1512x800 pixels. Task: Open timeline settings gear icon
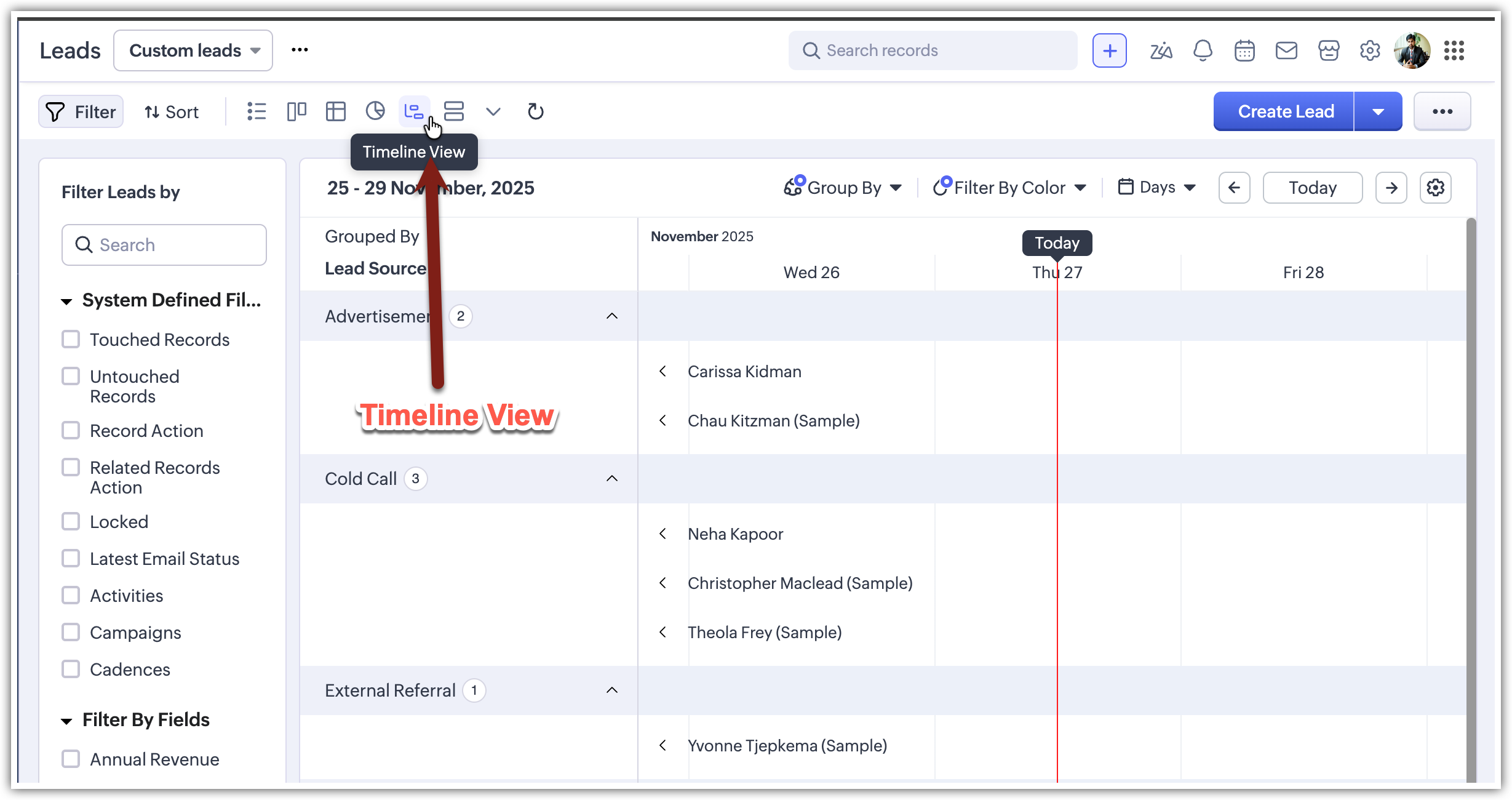pos(1435,188)
